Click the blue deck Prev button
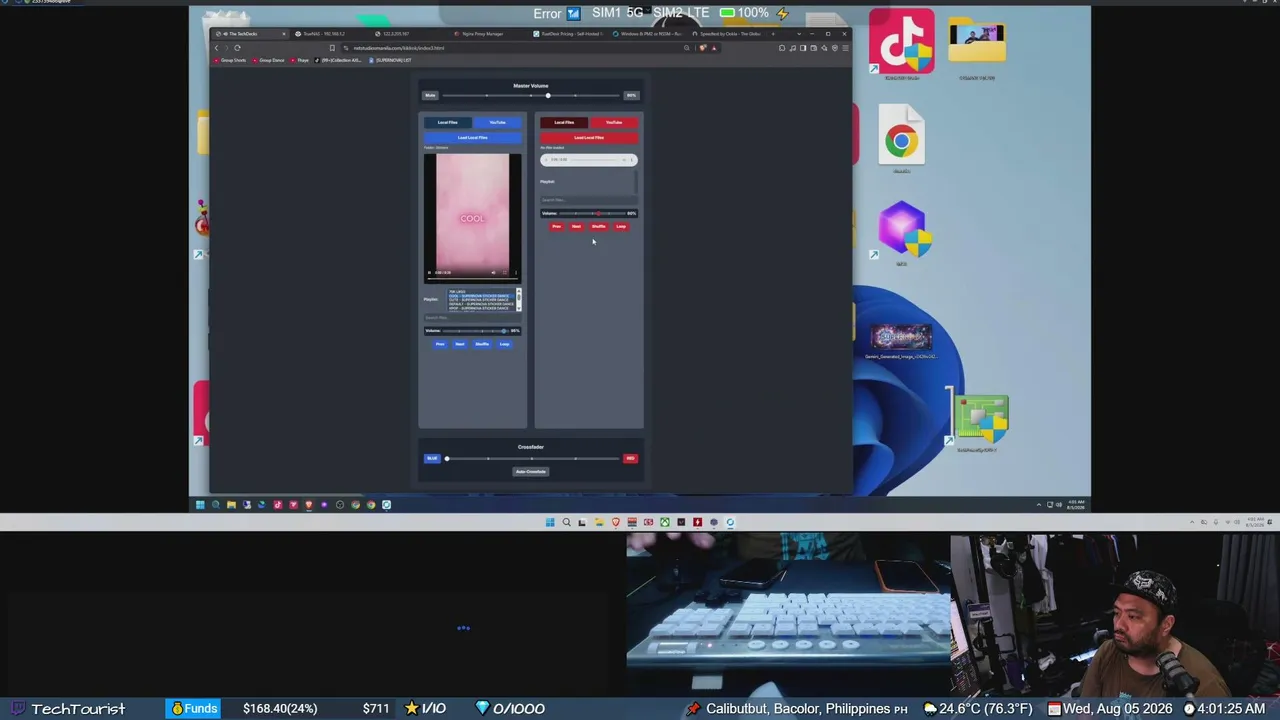This screenshot has height=720, width=1280. point(440,344)
